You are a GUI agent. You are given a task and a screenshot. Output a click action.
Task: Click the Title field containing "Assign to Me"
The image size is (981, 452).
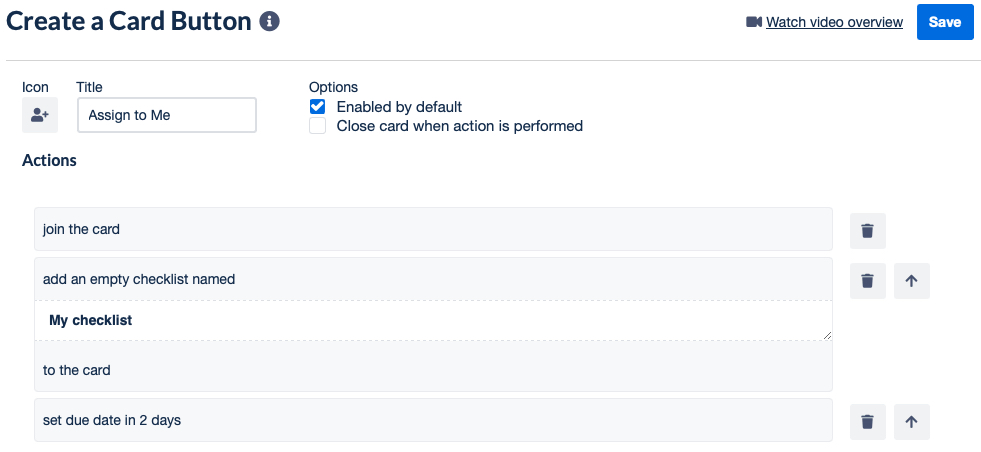[166, 115]
